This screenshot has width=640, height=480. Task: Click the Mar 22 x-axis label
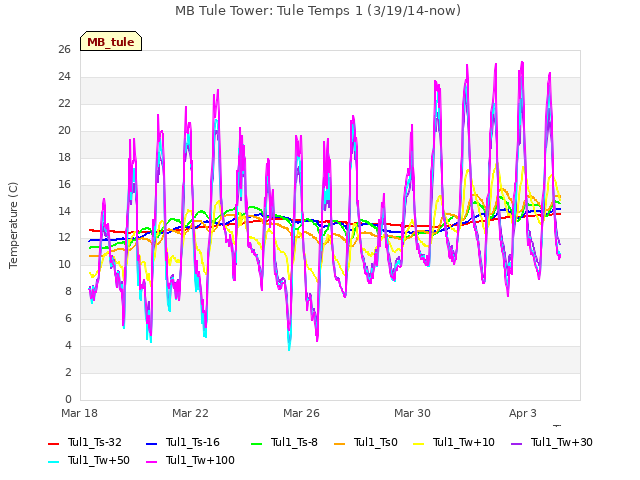click(x=190, y=413)
